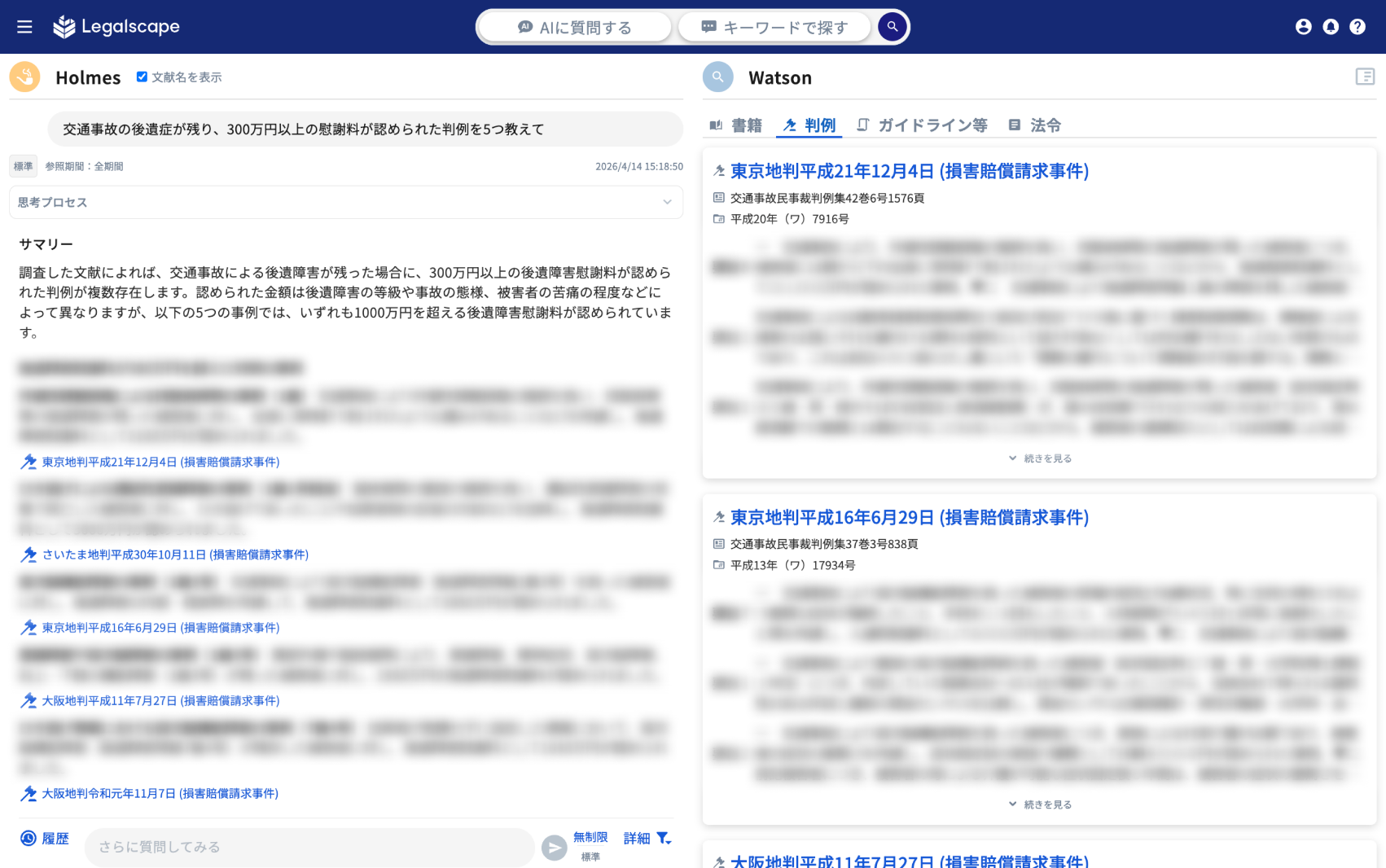The width and height of the screenshot is (1386, 868).
Task: Open Holmes link 東京地判平成21年12月4日
Action: coord(160,462)
